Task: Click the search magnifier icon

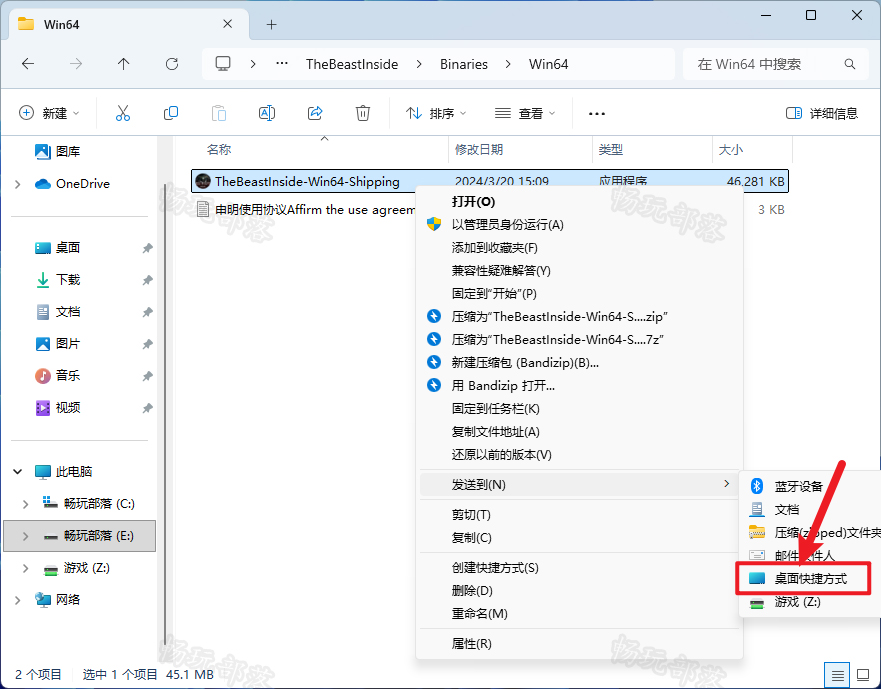Action: (x=850, y=64)
